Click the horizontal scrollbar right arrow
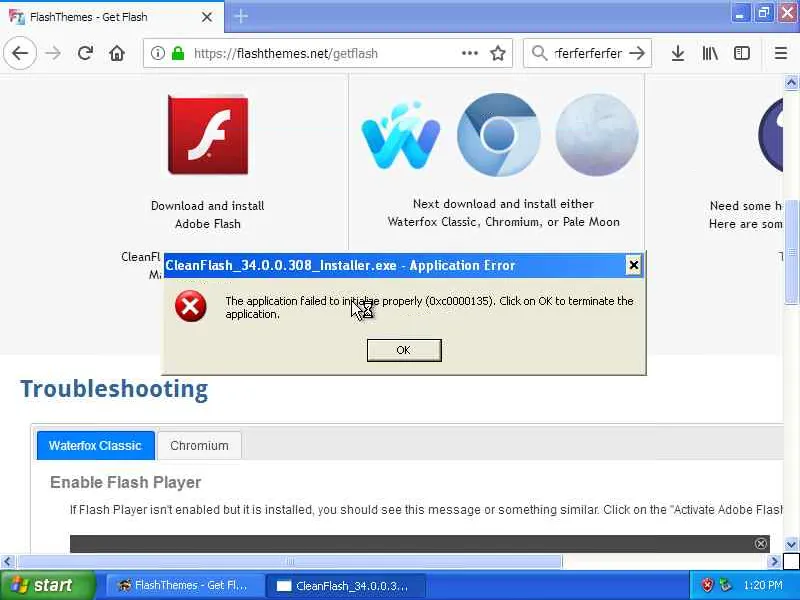The image size is (800, 600). pyautogui.click(x=774, y=562)
